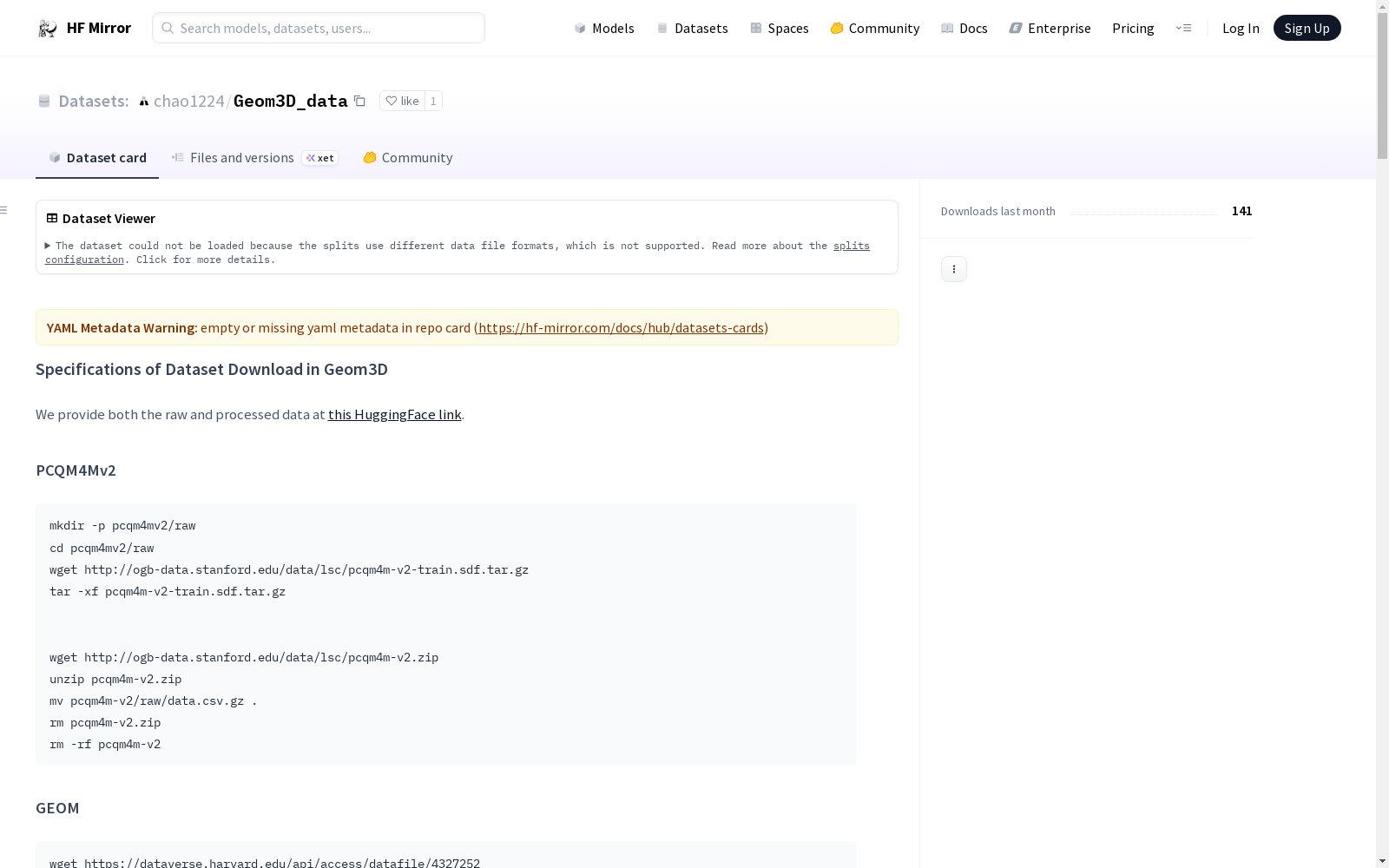Click the Sign Up button
The width and height of the screenshot is (1389, 868).
1307,28
